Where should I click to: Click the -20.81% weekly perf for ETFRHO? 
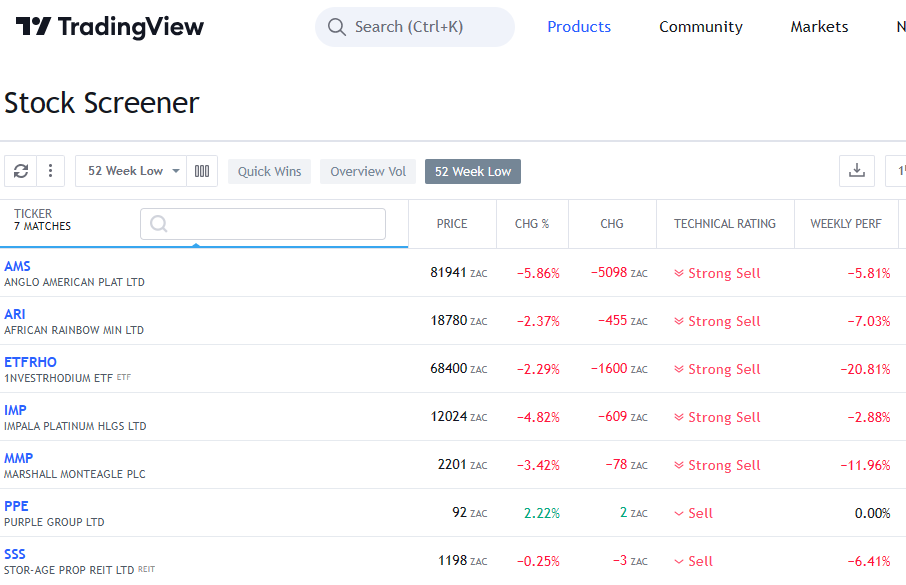coord(865,369)
